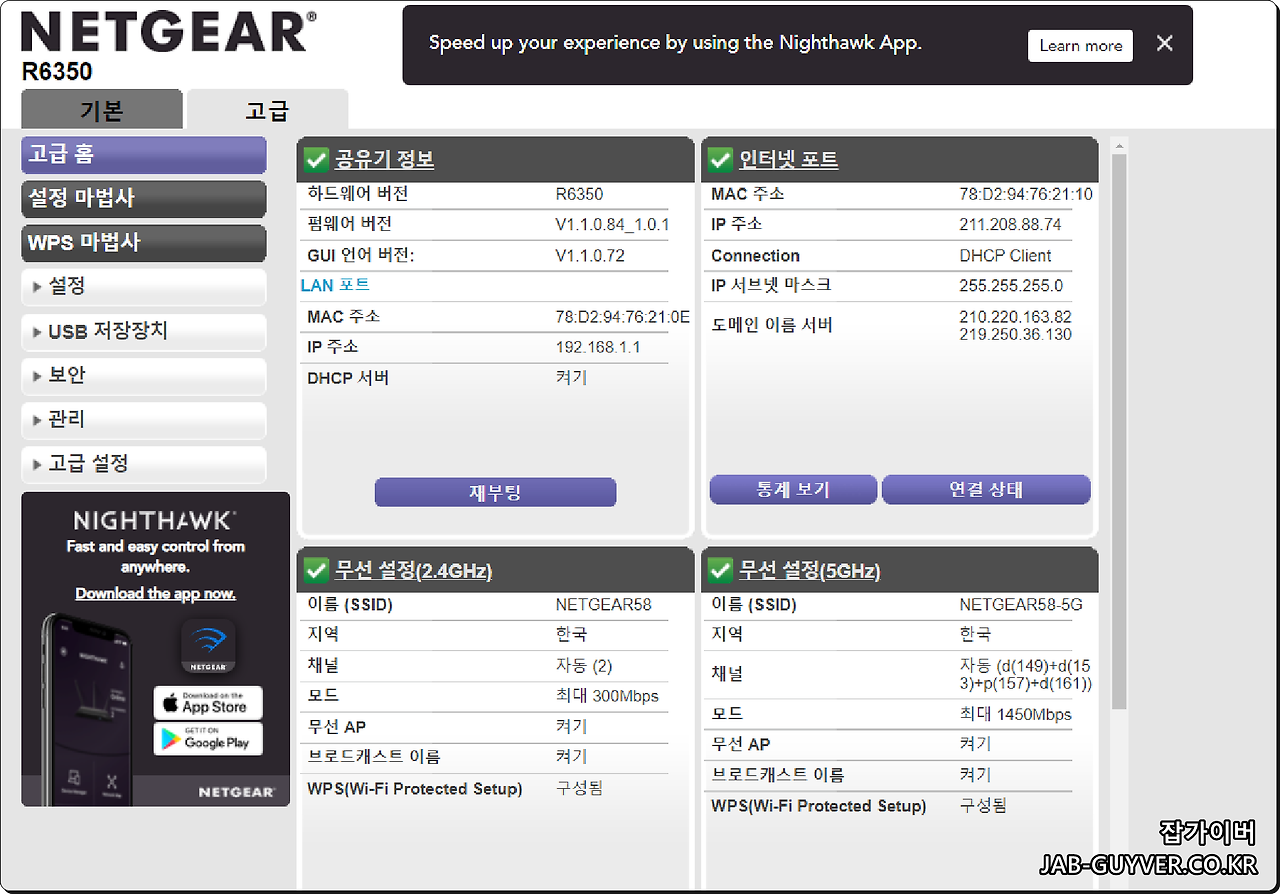Click SSID value NETGEAR58
This screenshot has width=1280, height=894.
point(603,604)
